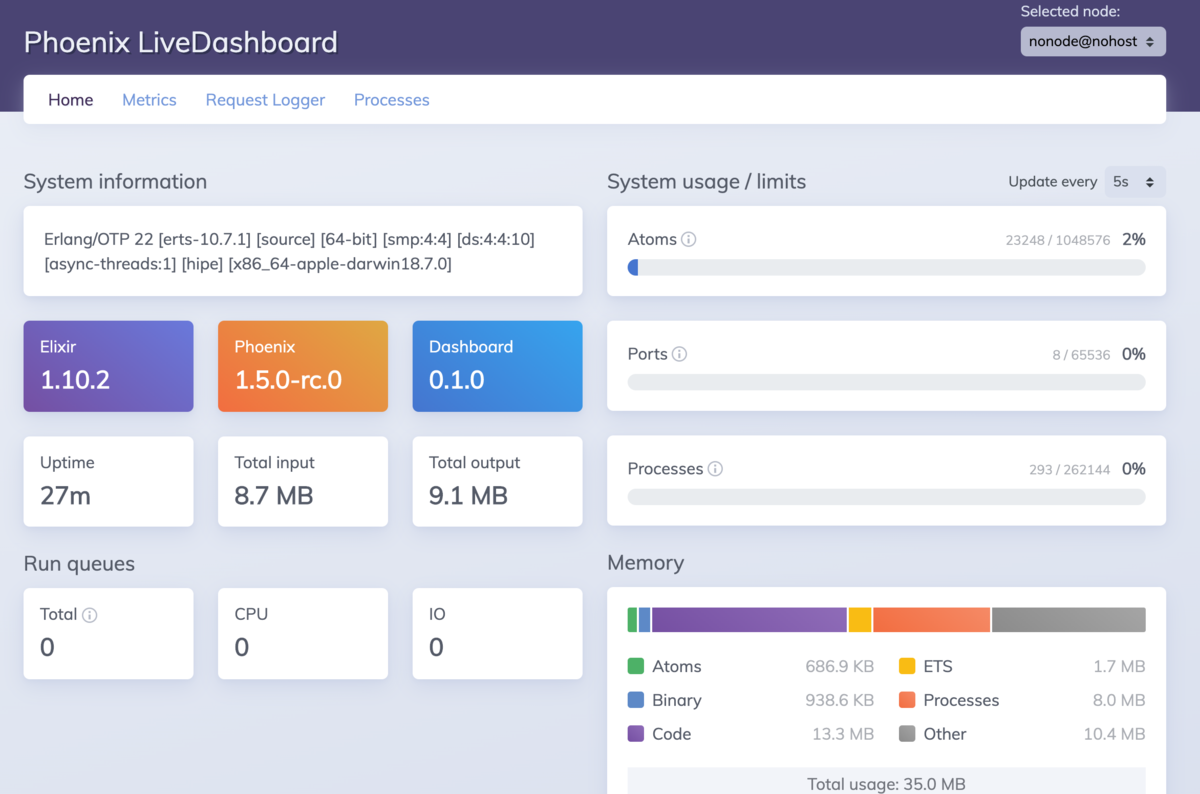Click the Atoms 2% percentage value
1200x794 pixels.
pyautogui.click(x=1134, y=240)
